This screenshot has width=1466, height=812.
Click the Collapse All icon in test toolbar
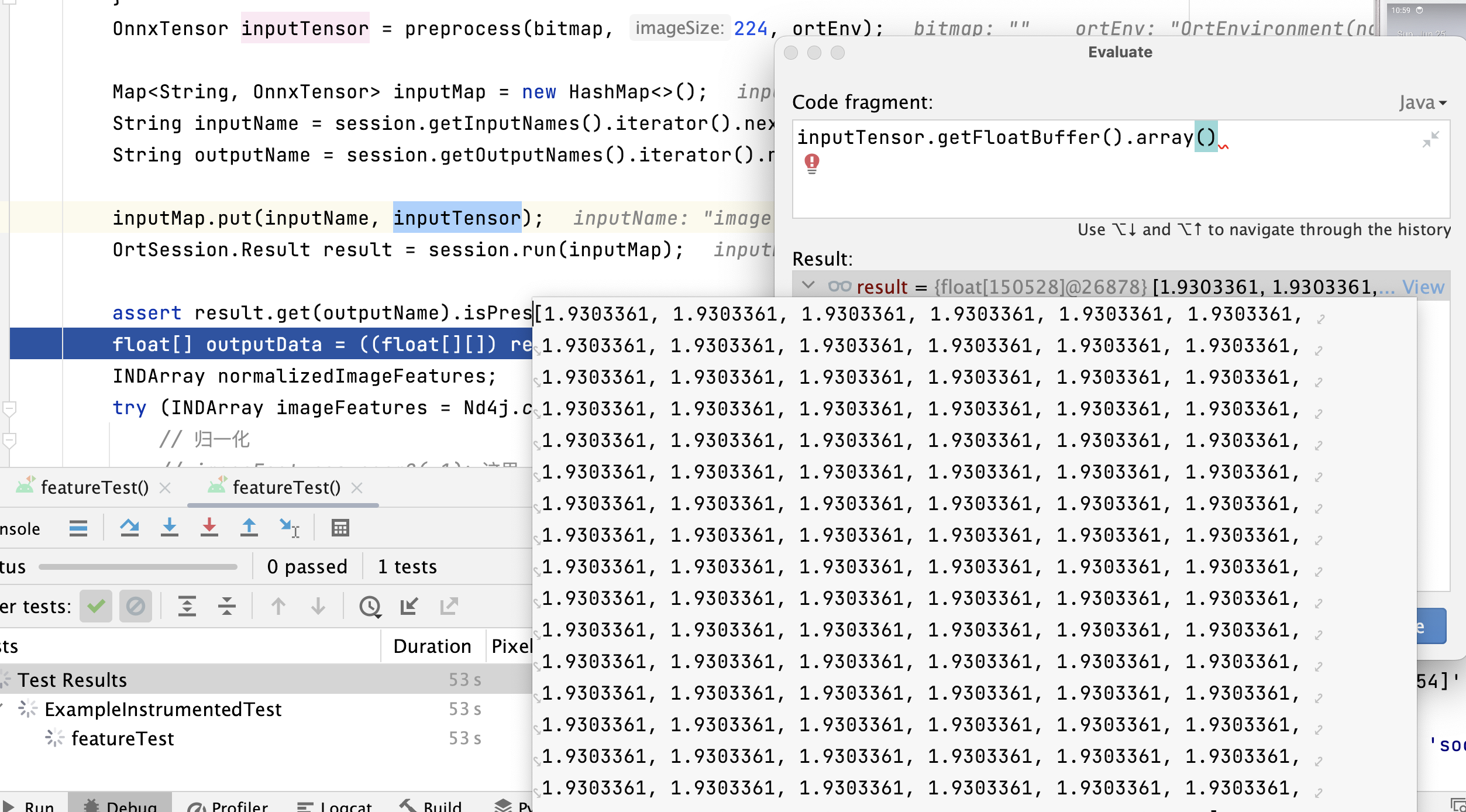226,606
